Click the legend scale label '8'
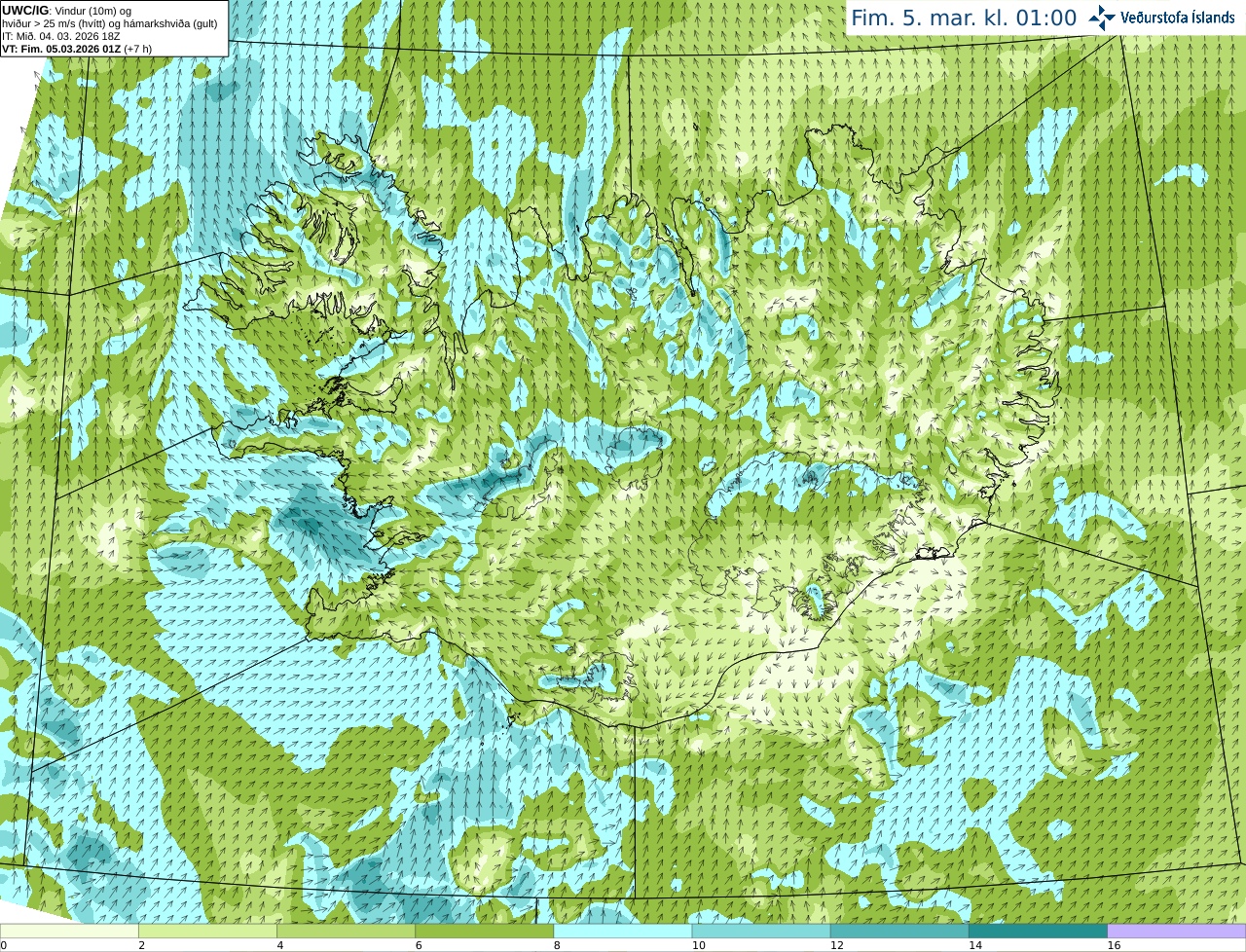 [558, 945]
